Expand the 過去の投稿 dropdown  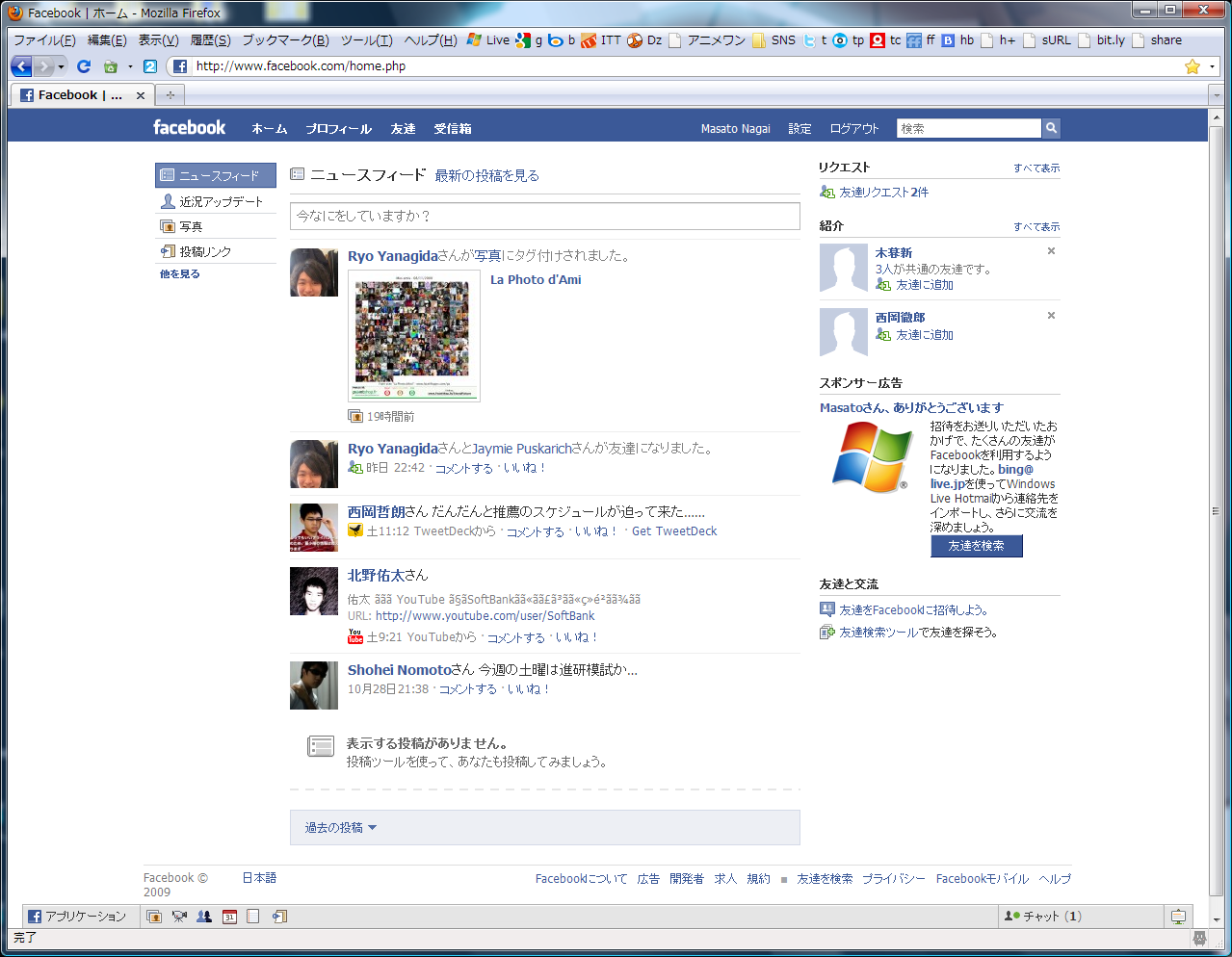point(341,828)
